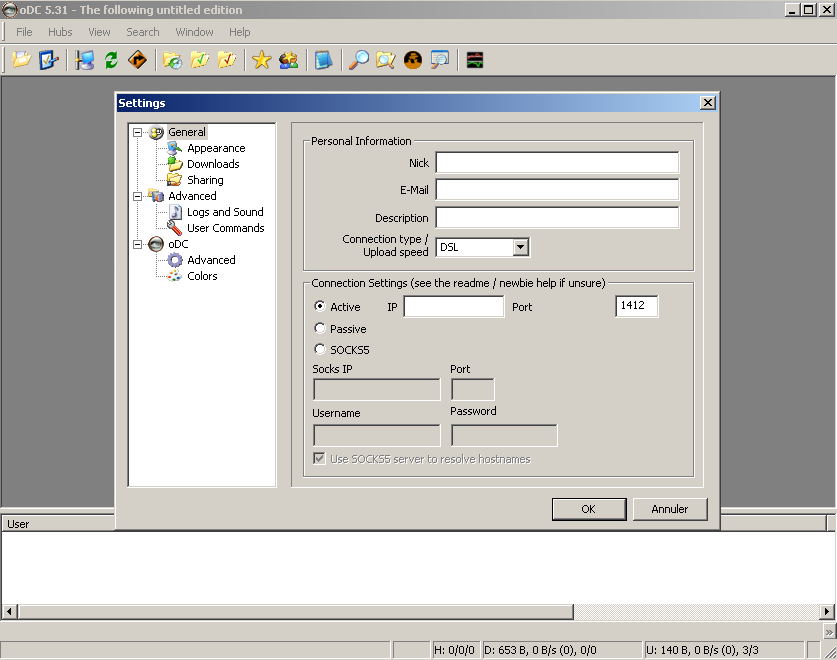Viewport: 837px width, 660px height.
Task: Open the Help menu
Action: pos(240,32)
